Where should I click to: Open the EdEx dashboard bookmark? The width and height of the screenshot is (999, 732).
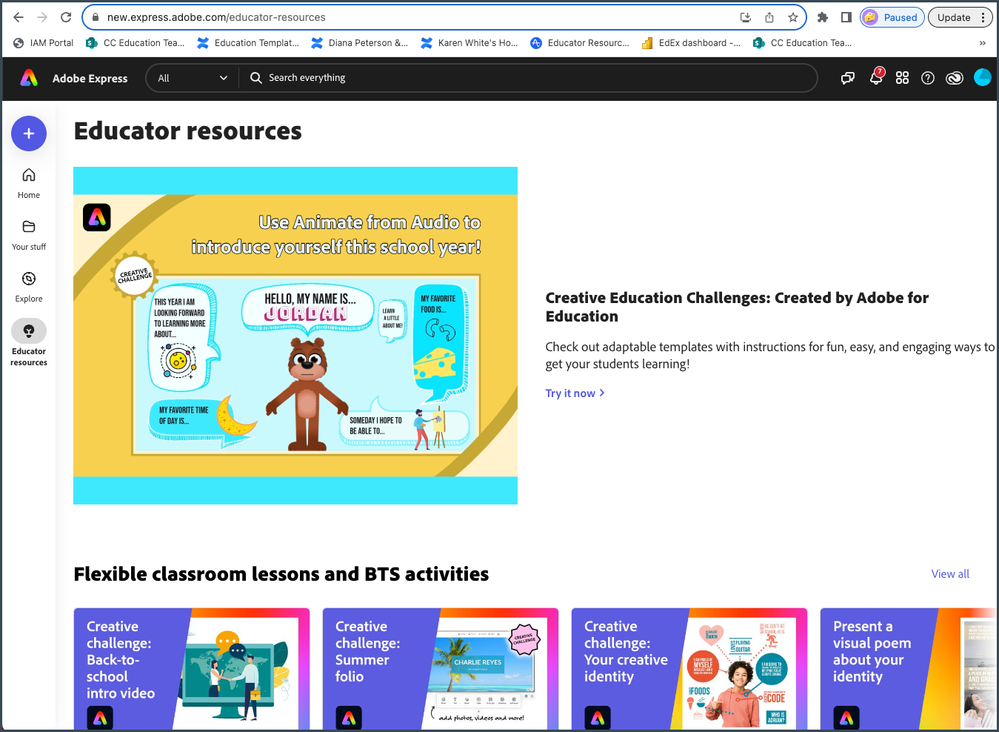click(690, 42)
